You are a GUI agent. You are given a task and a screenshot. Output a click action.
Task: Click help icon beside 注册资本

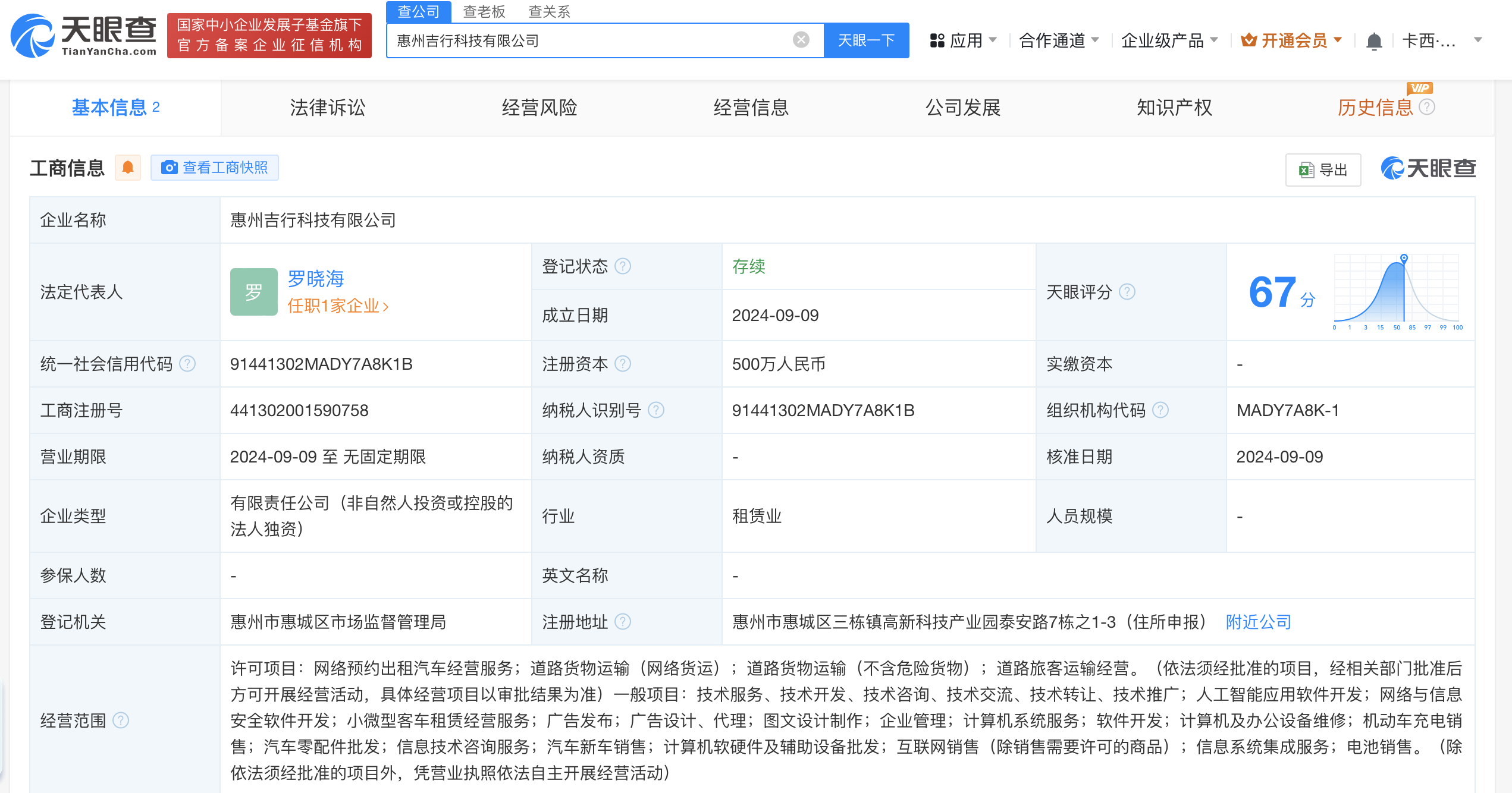[623, 363]
